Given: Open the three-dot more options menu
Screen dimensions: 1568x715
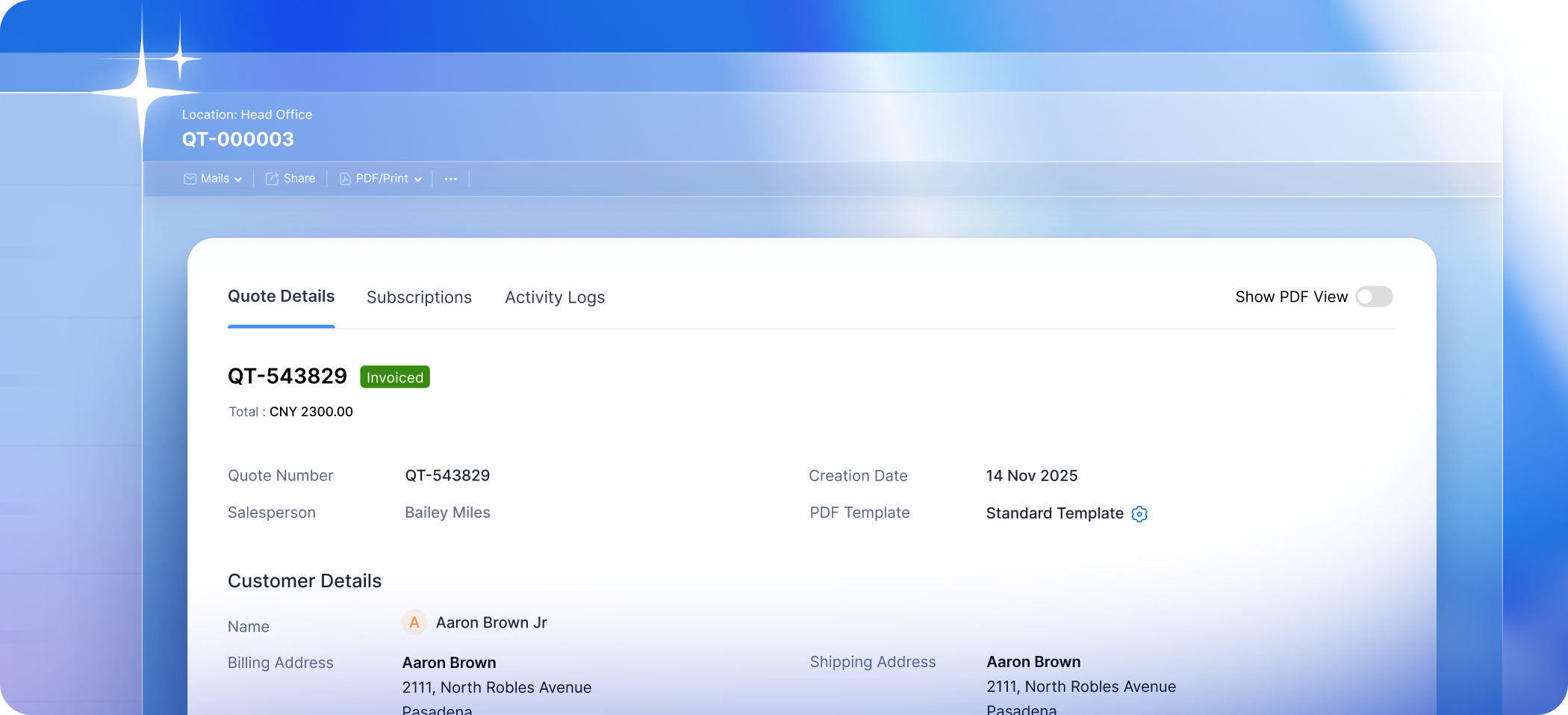Looking at the screenshot, I should coord(450,179).
